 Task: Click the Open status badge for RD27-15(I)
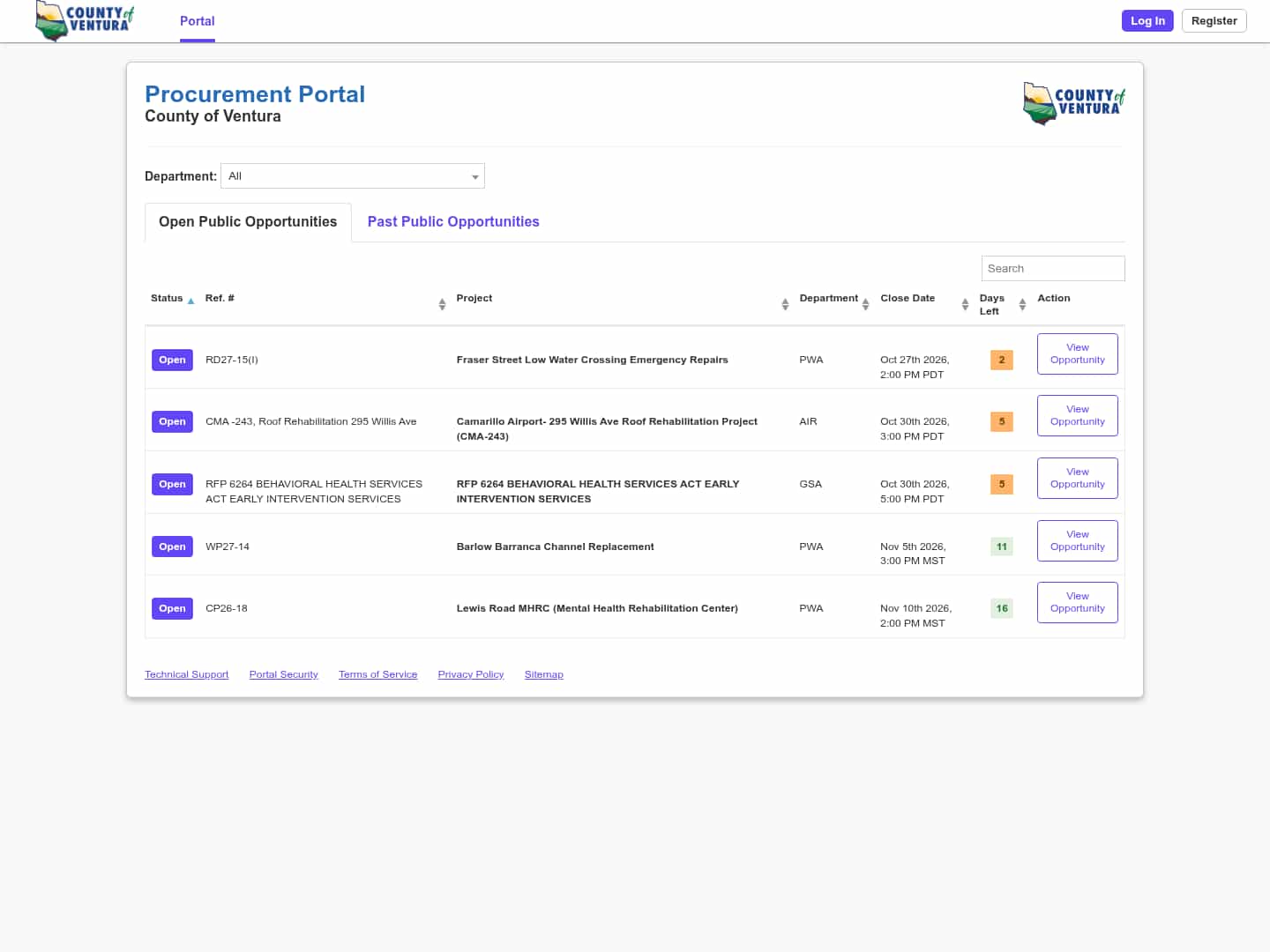coord(172,360)
